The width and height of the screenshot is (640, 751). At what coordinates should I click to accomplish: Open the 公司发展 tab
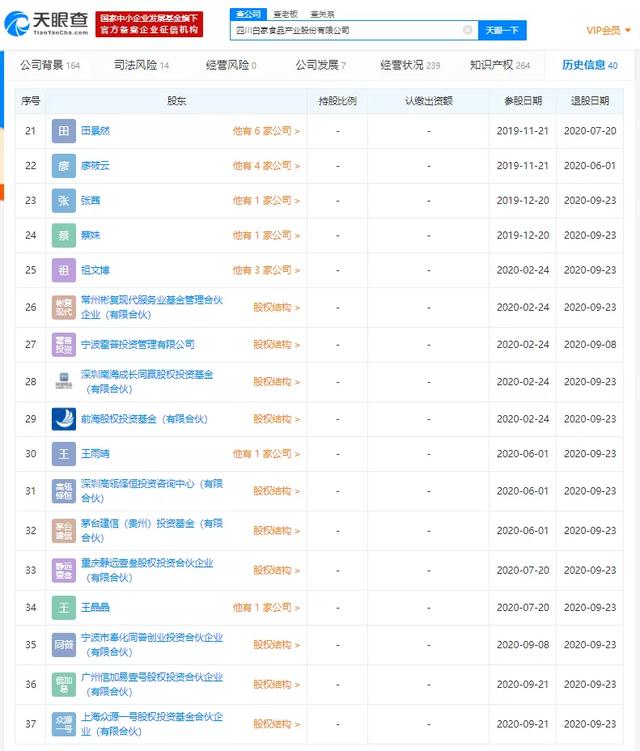tap(320, 65)
